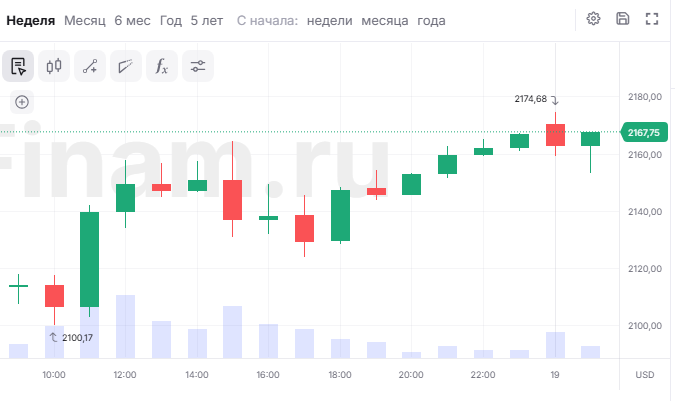The height and width of the screenshot is (401, 675).
Task: Enter fullscreen chart mode
Action: (x=652, y=19)
